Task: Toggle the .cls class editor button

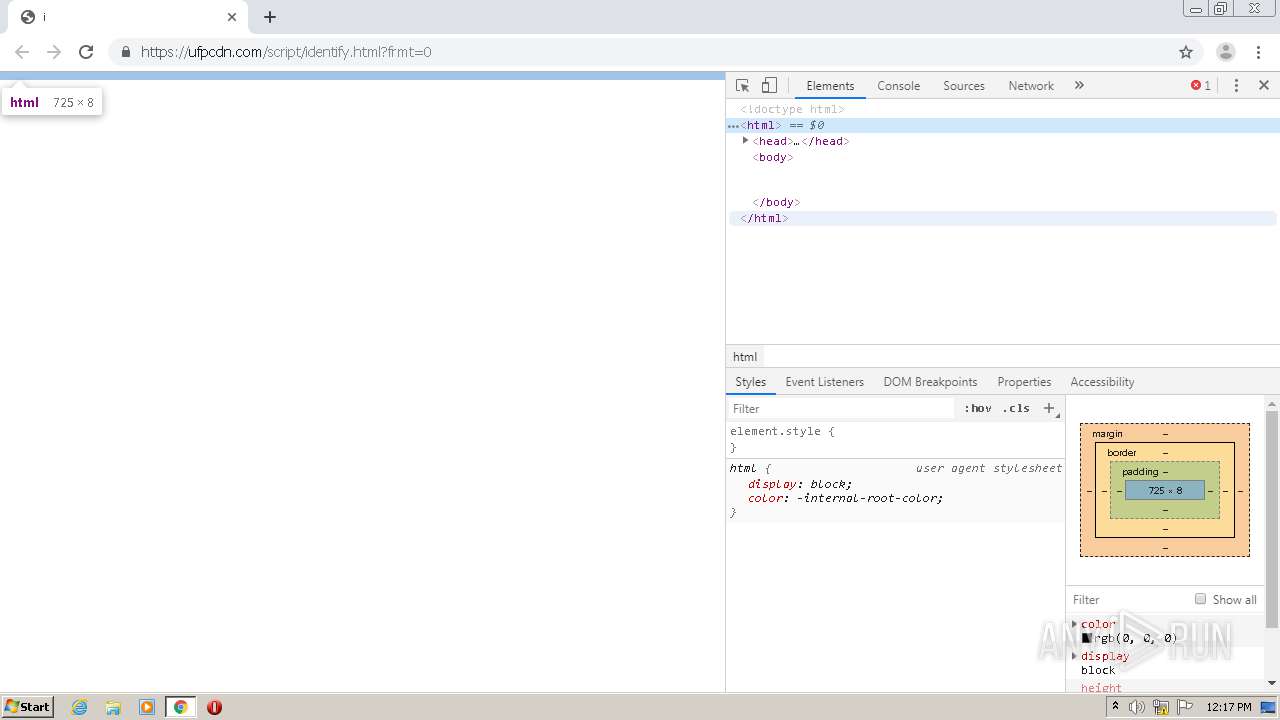Action: click(x=1016, y=409)
